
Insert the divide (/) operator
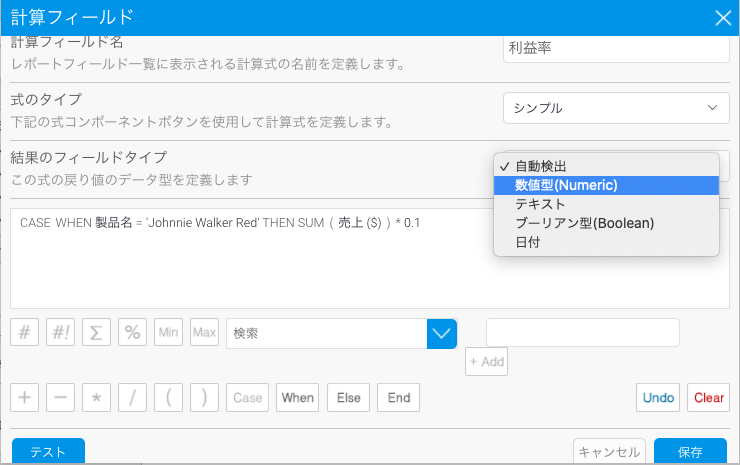(133, 397)
